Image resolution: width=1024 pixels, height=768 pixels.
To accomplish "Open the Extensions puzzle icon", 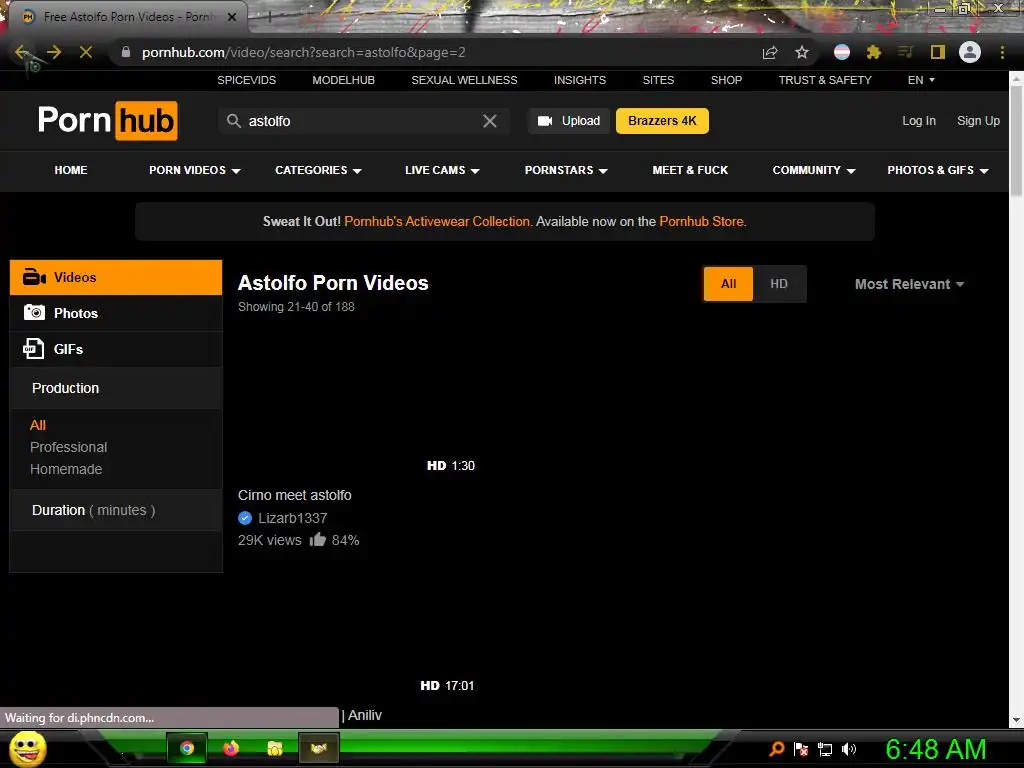I will [x=874, y=52].
